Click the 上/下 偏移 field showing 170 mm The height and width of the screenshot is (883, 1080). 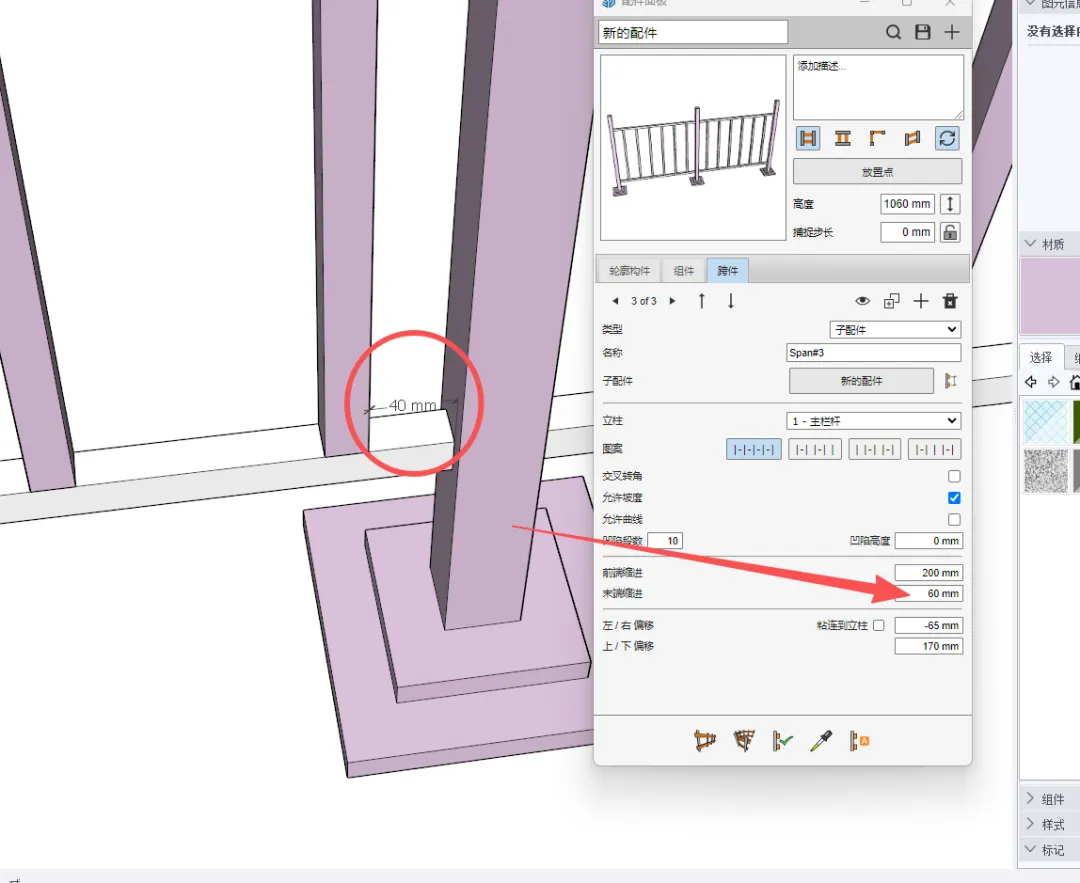[x=928, y=646]
